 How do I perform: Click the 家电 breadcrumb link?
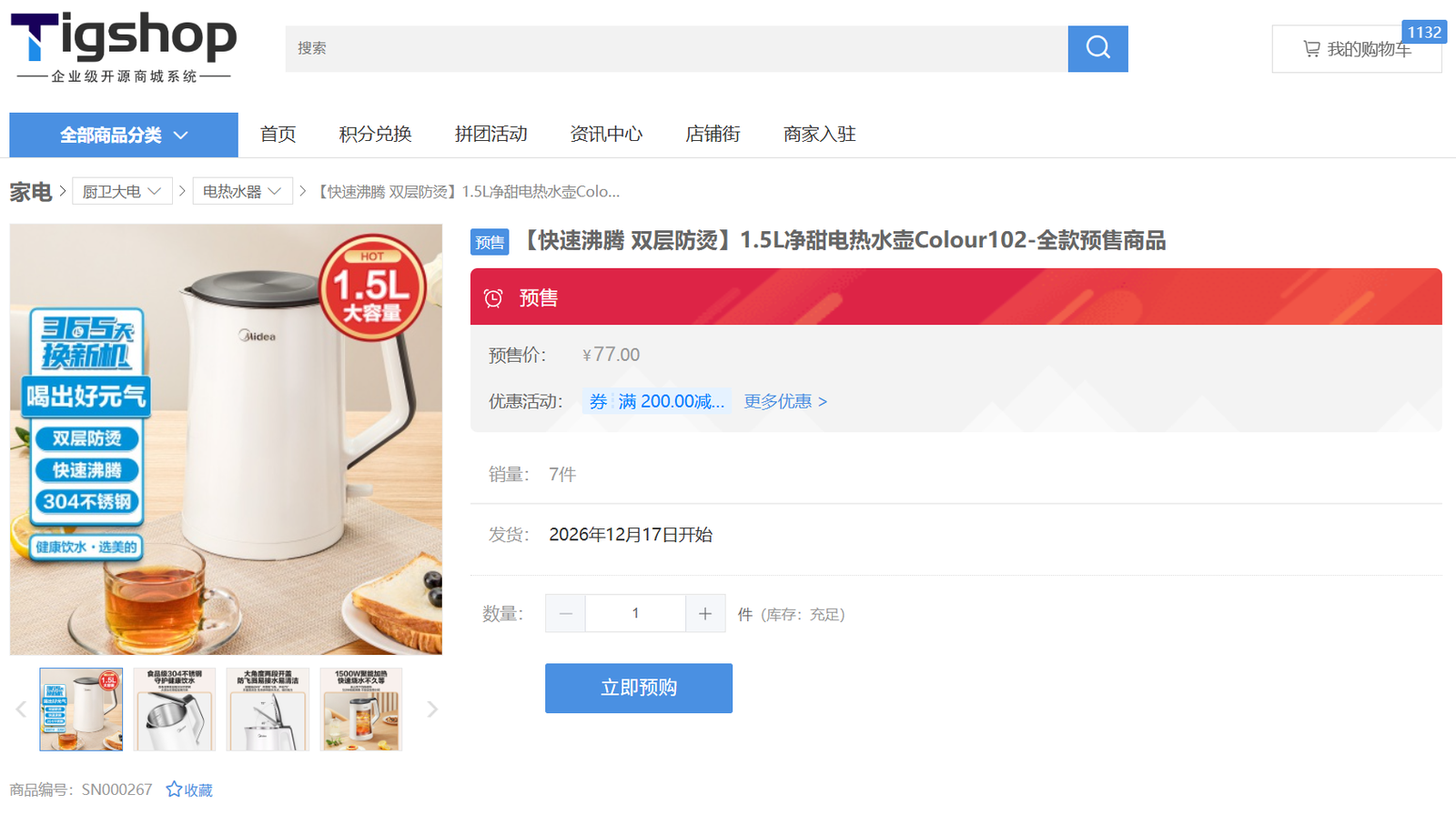(x=30, y=192)
